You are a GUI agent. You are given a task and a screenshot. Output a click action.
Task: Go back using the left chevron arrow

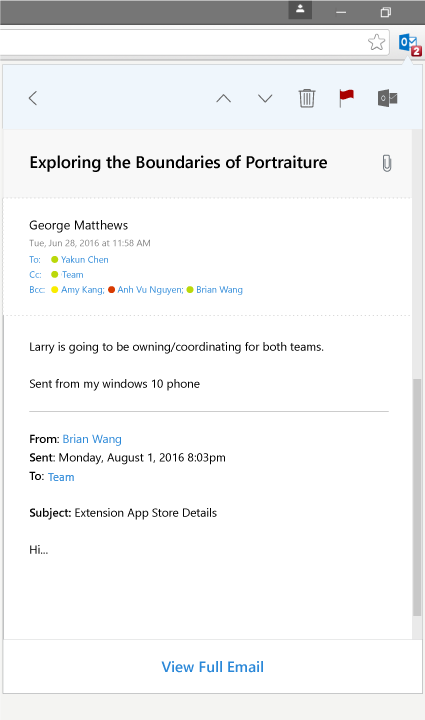point(33,98)
